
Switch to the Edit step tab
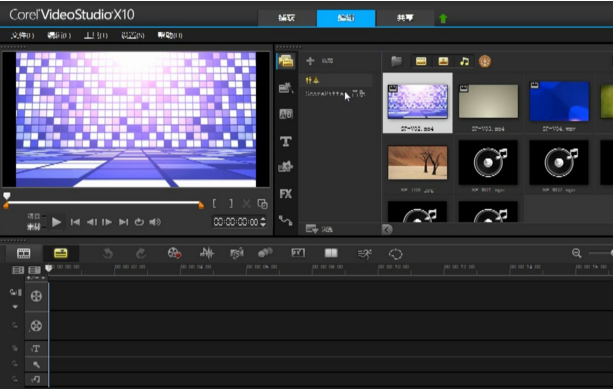pyautogui.click(x=346, y=18)
